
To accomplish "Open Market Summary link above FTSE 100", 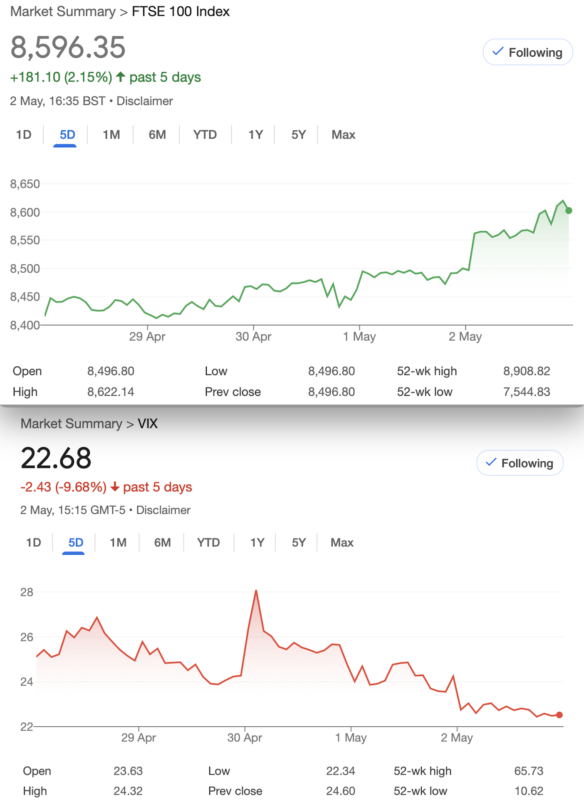I will [63, 12].
